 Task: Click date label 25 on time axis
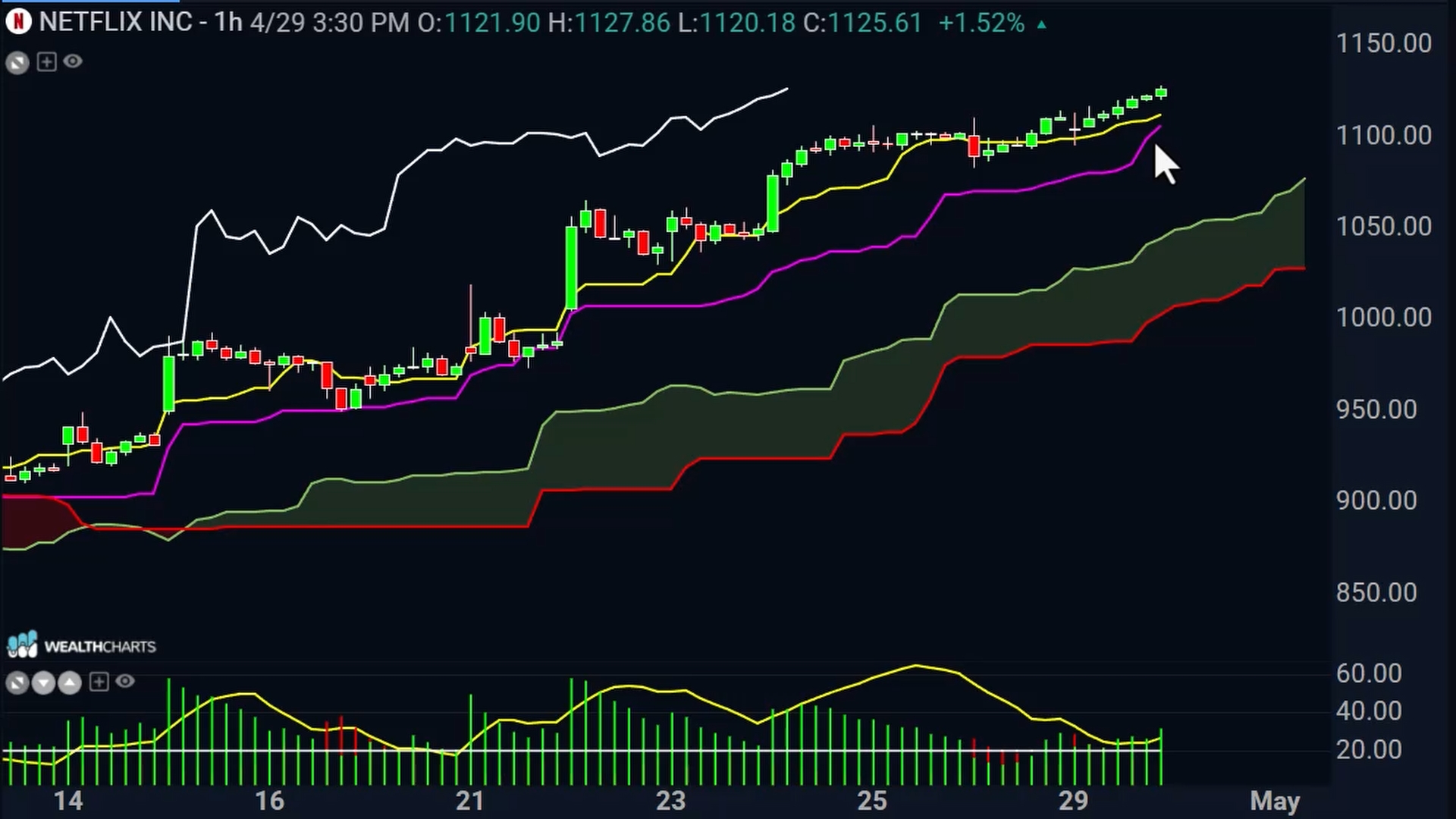[x=872, y=802]
